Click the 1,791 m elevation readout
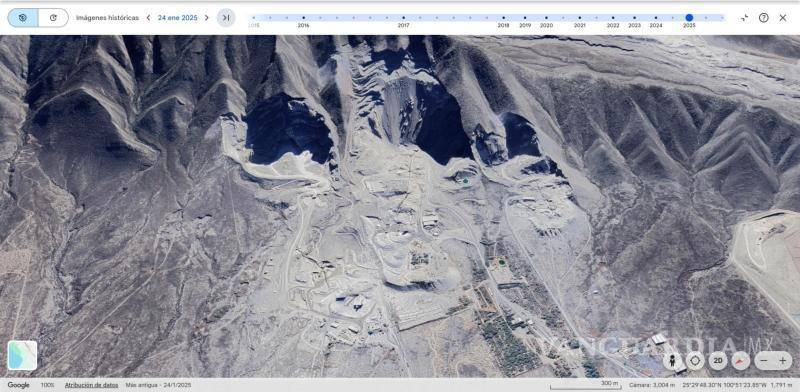Viewport: 800px width, 392px height. 781,385
